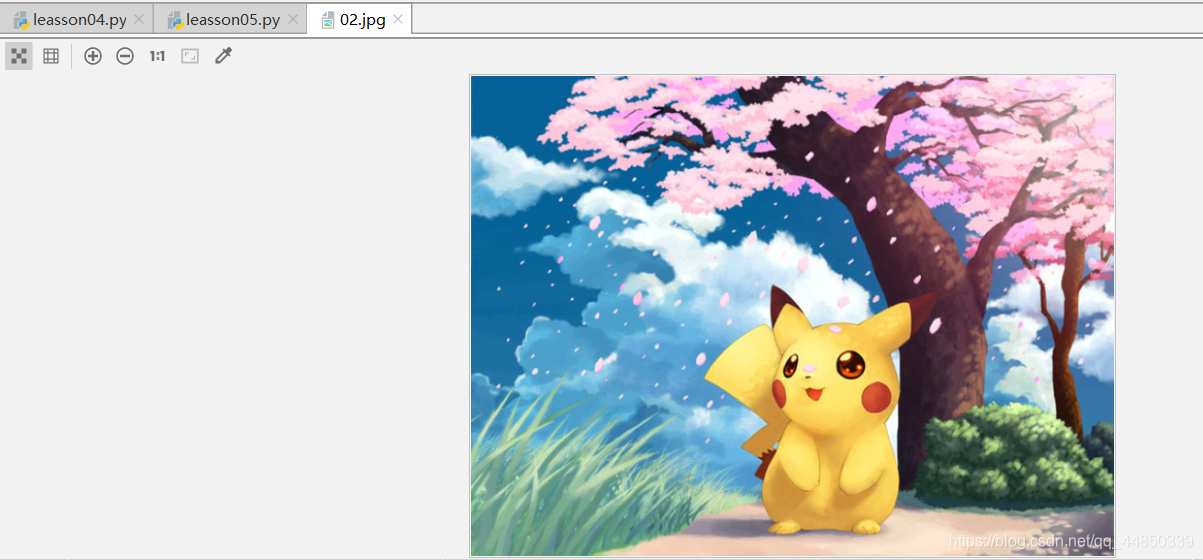
Task: Fit image to window size
Action: pos(190,56)
